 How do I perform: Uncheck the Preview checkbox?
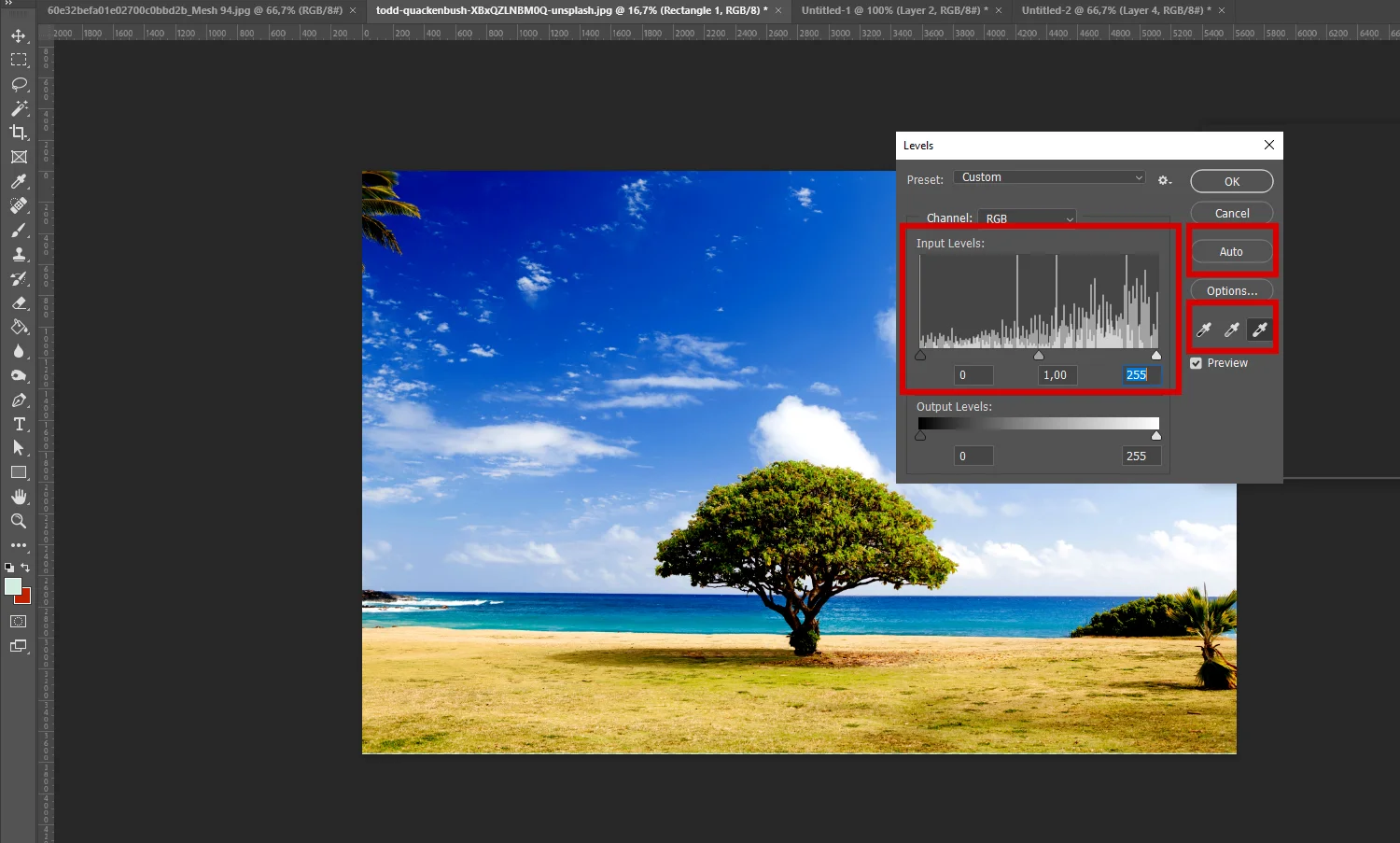tap(1196, 363)
